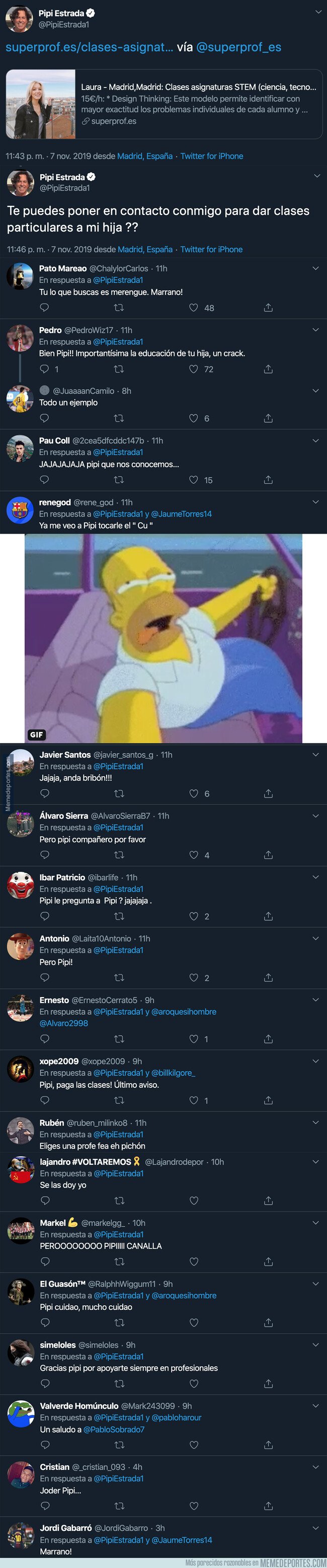Reply to Jordi Gabarro's "Marrano!" tweet
The image size is (327, 1568).
click(45, 1564)
